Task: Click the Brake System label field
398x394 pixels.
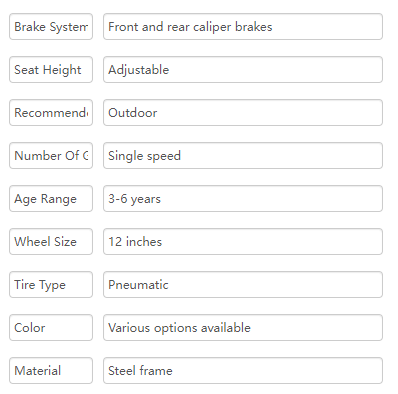Action: click(x=51, y=27)
